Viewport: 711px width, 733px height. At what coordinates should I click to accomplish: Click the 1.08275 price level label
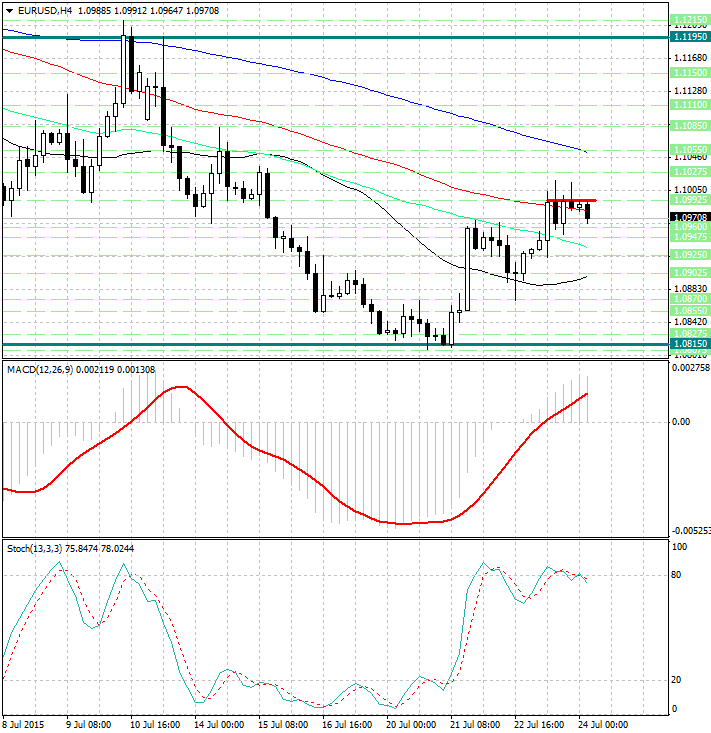click(x=690, y=333)
